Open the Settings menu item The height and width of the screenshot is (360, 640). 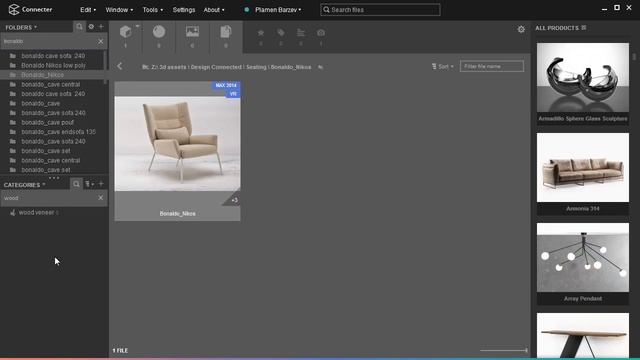coord(184,10)
